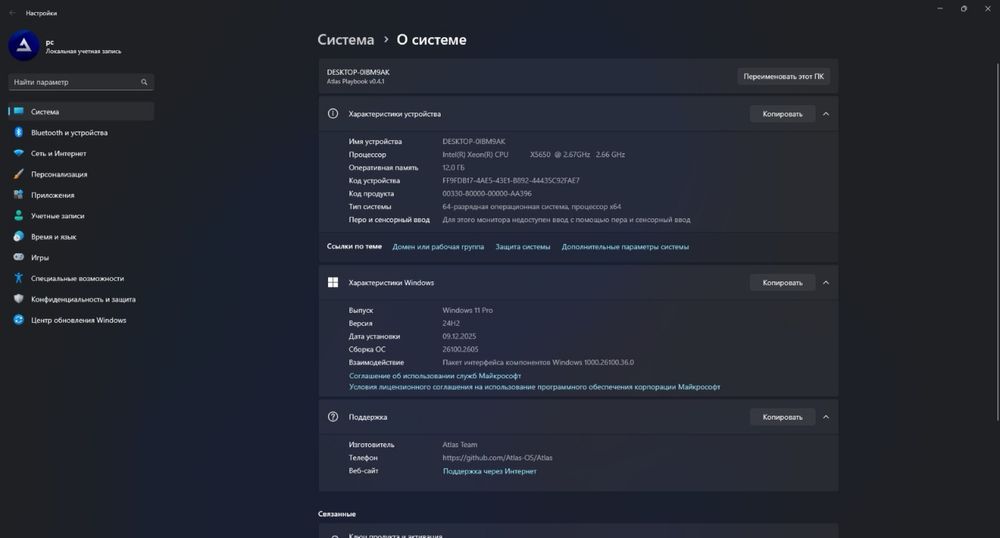Select Bluetooth и устройства label in sidebar
The width and height of the screenshot is (1000, 538).
tap(69, 133)
